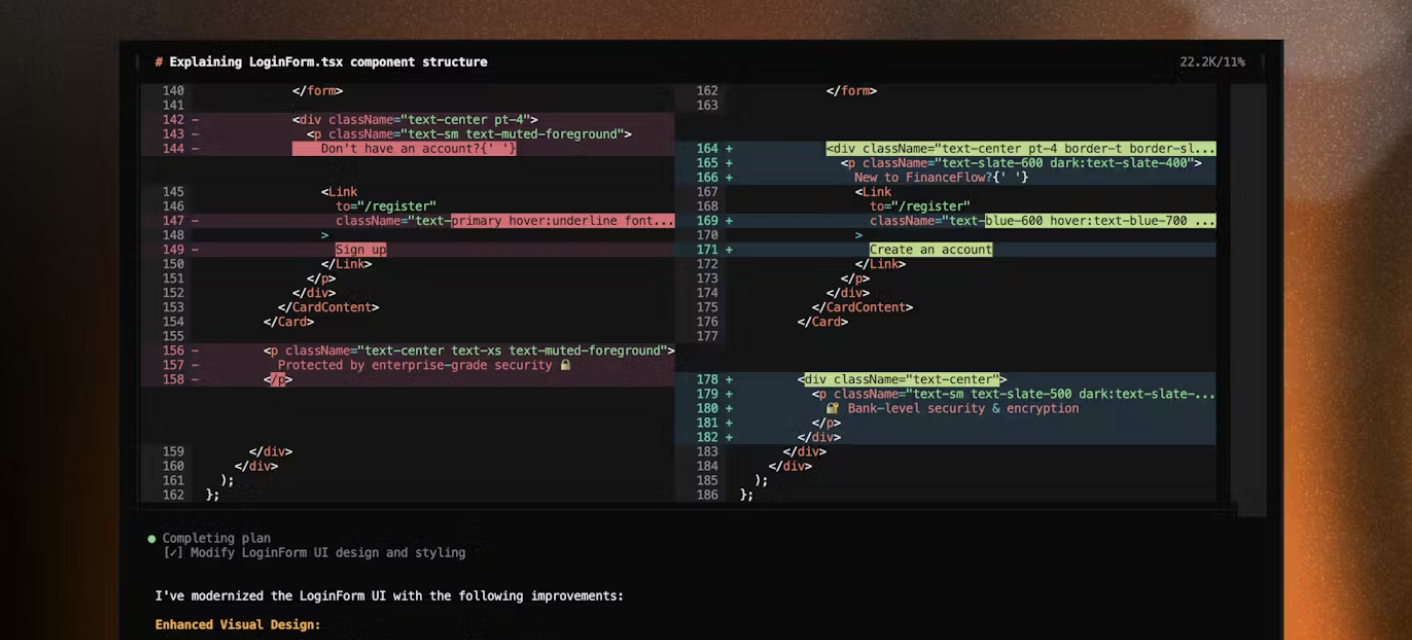Viewport: 1412px width, 640px height.
Task: Click the removed Sign up text
Action: [x=360, y=250]
